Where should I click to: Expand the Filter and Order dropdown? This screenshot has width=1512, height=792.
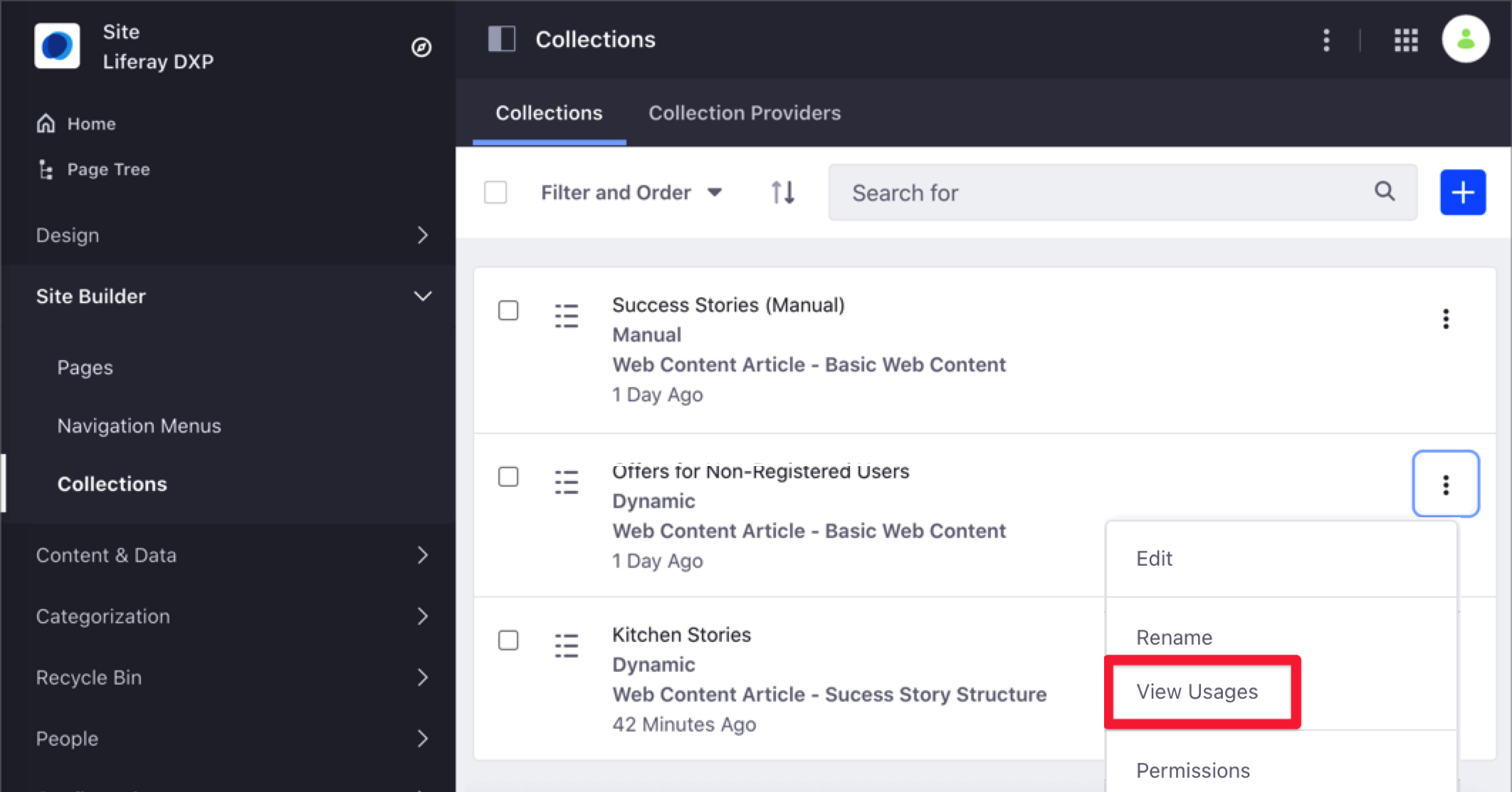pyautogui.click(x=631, y=193)
